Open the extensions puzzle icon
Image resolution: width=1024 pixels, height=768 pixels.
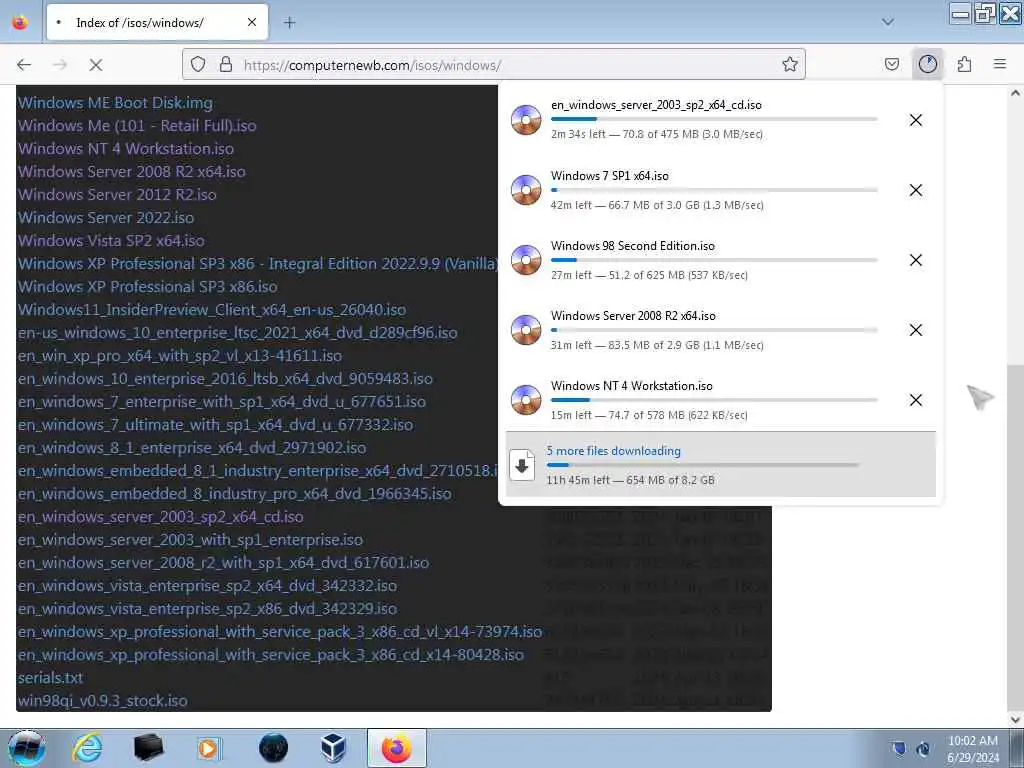coord(964,64)
